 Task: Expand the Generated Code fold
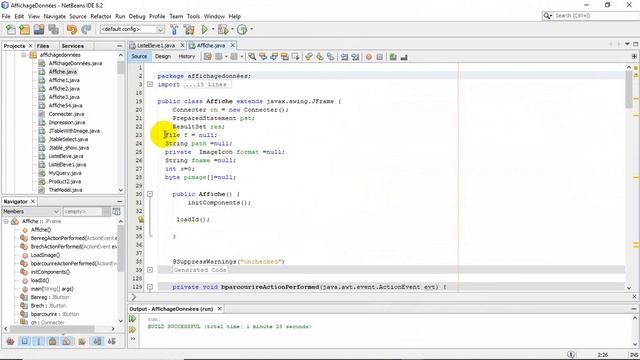coord(150,270)
